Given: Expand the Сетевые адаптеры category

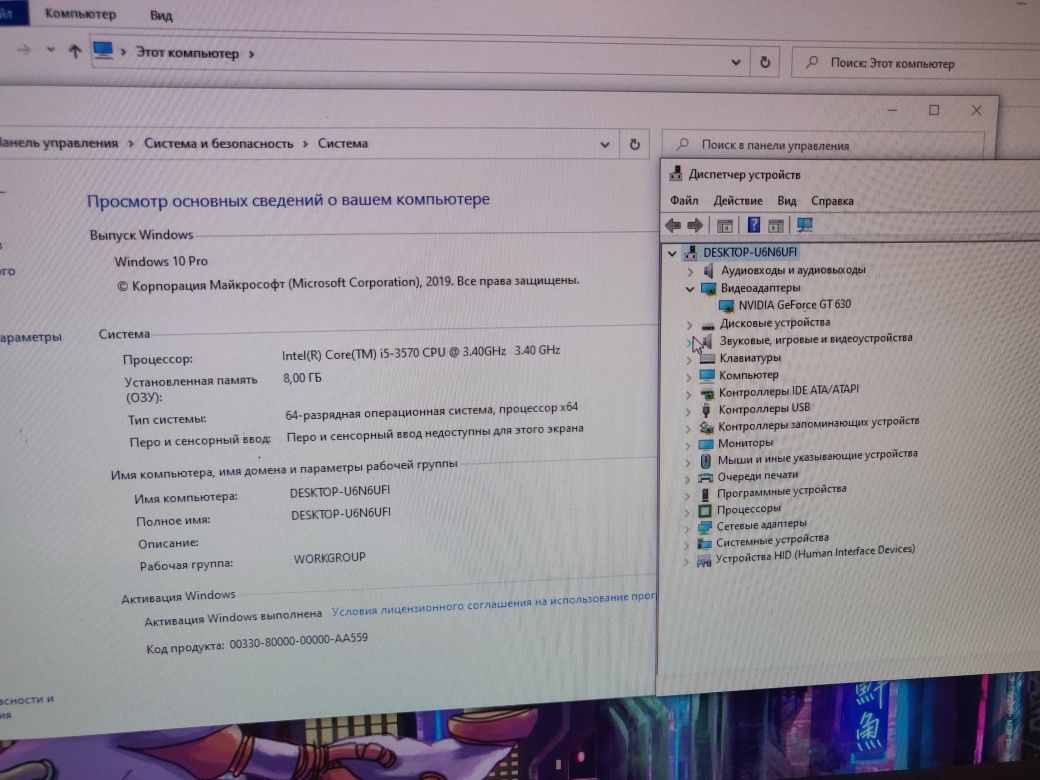Looking at the screenshot, I should point(686,529).
